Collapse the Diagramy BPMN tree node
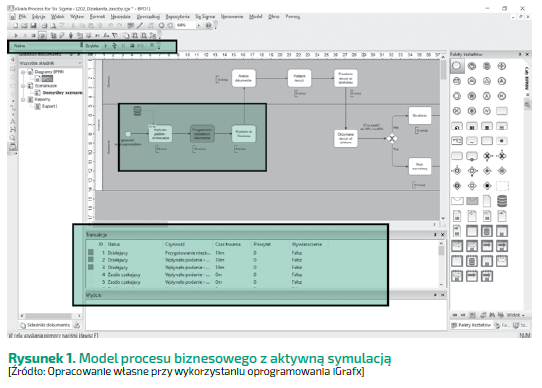 23,72
